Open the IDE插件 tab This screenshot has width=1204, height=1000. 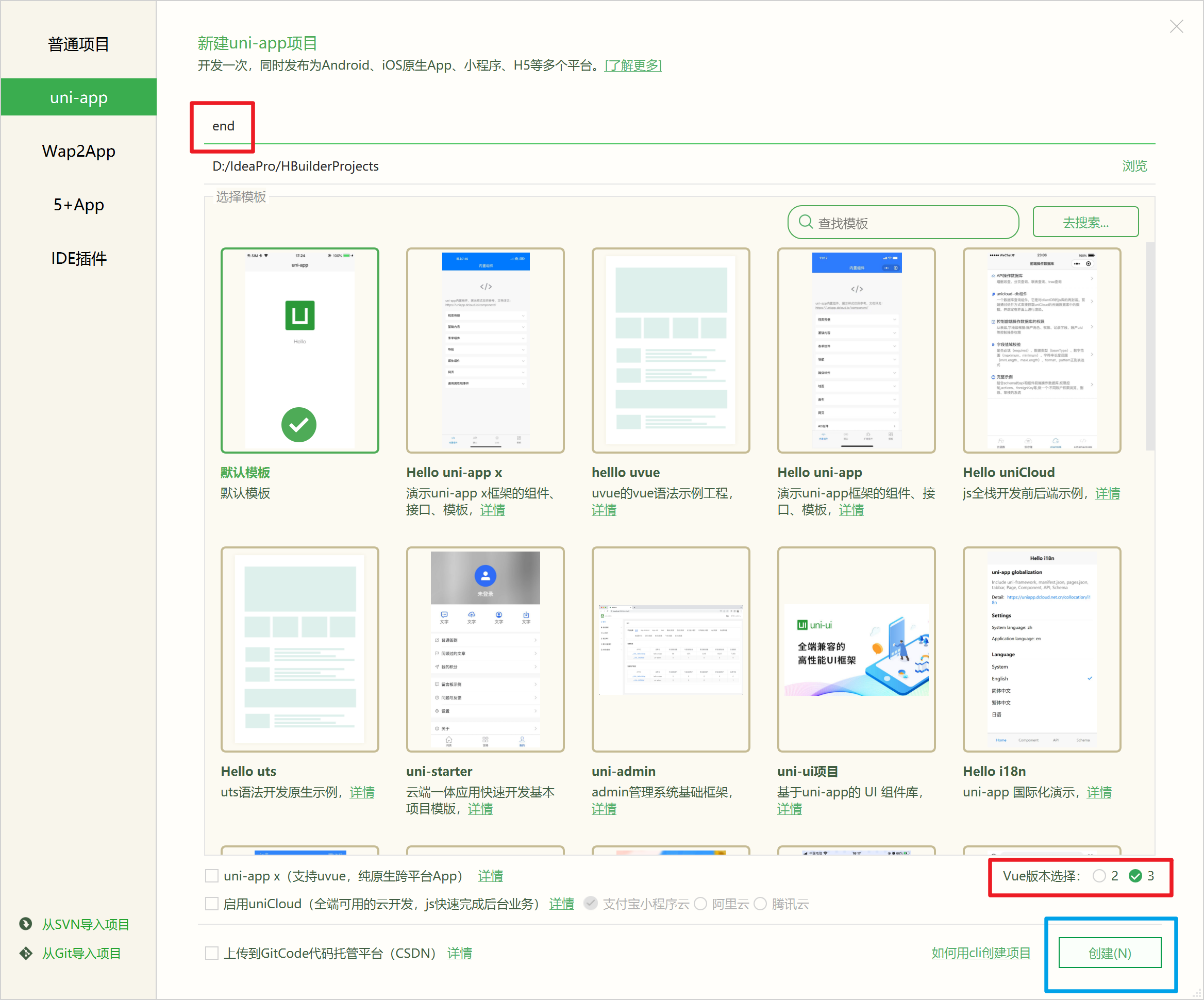[x=78, y=258]
